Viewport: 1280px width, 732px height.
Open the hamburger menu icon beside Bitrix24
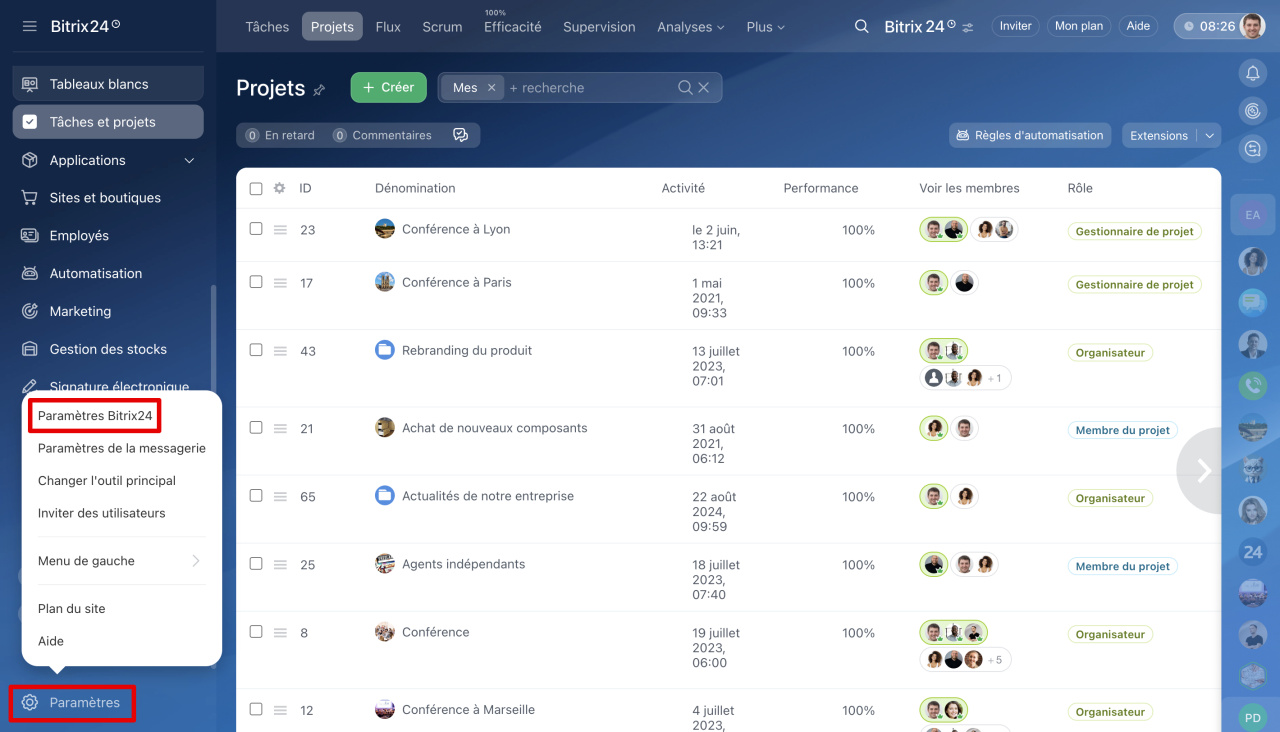[x=29, y=26]
